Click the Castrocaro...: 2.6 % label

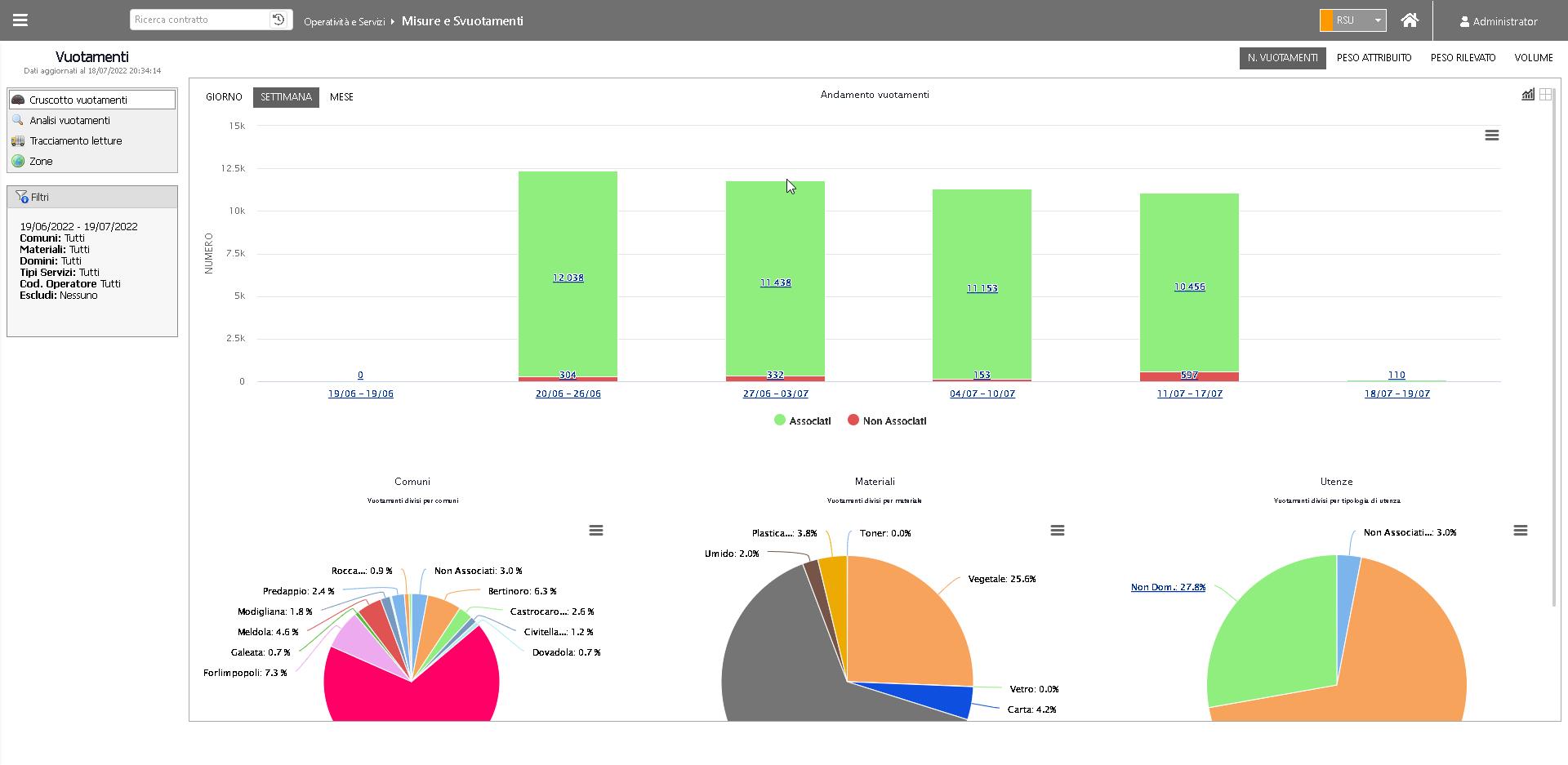pyautogui.click(x=552, y=612)
